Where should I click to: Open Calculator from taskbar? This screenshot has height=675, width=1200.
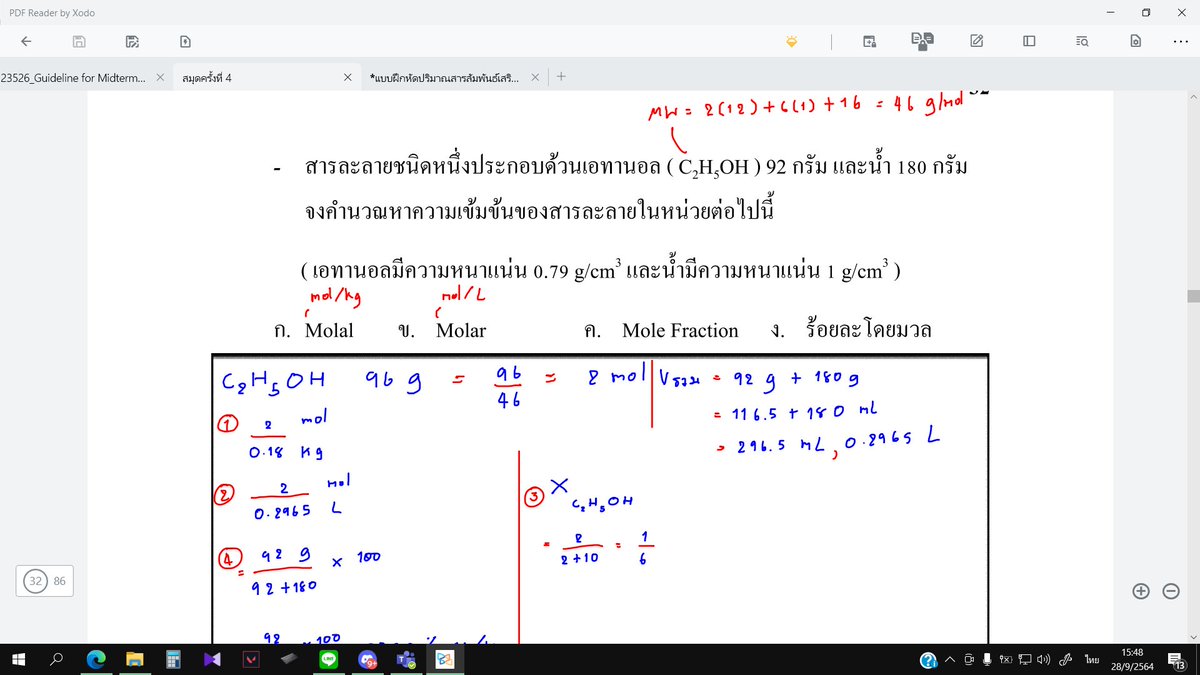pyautogui.click(x=173, y=659)
